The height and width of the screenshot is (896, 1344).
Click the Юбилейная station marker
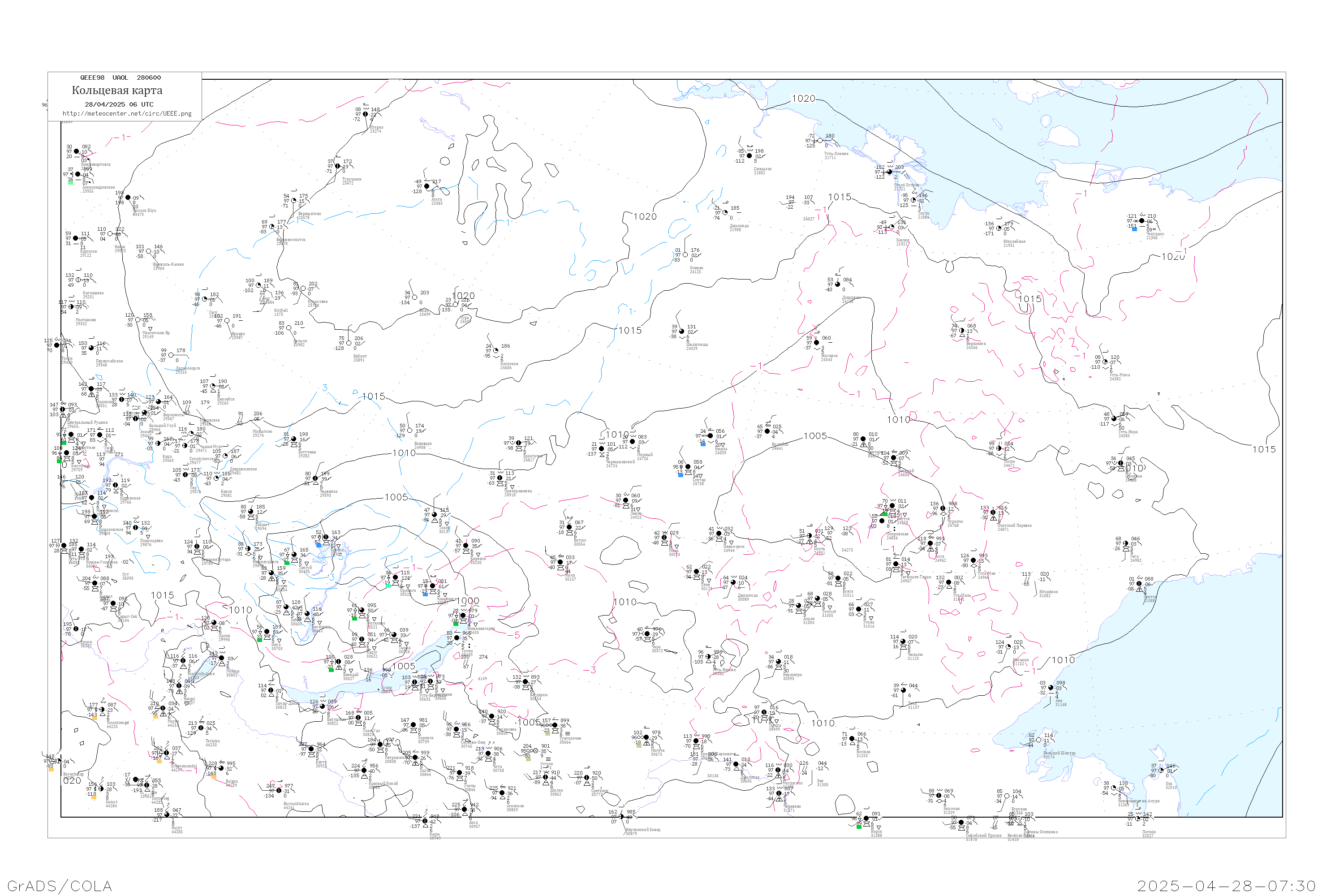(x=999, y=228)
